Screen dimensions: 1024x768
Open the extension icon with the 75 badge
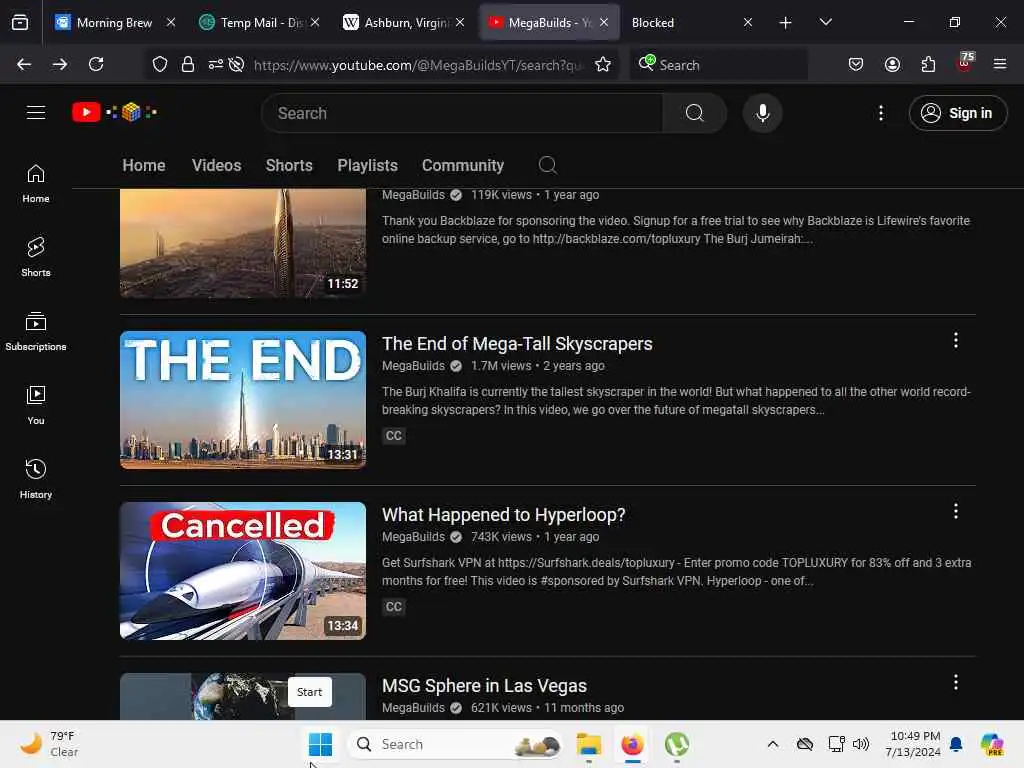click(965, 63)
